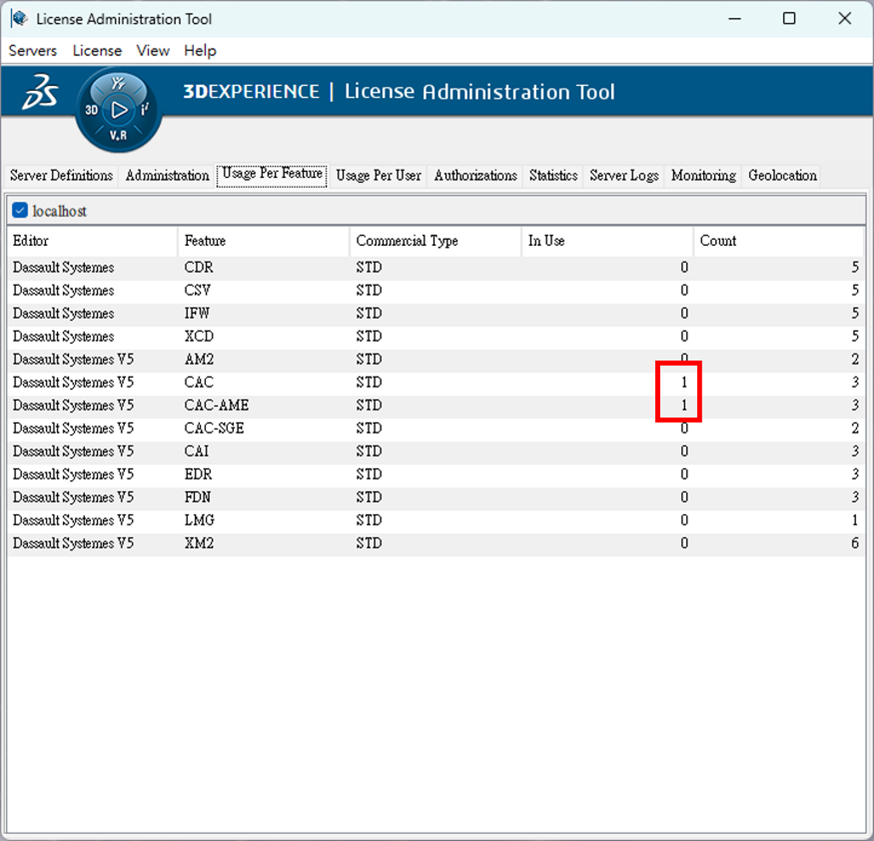Screen dimensions: 874x841
Task: Select the LMG feature row
Action: click(436, 520)
